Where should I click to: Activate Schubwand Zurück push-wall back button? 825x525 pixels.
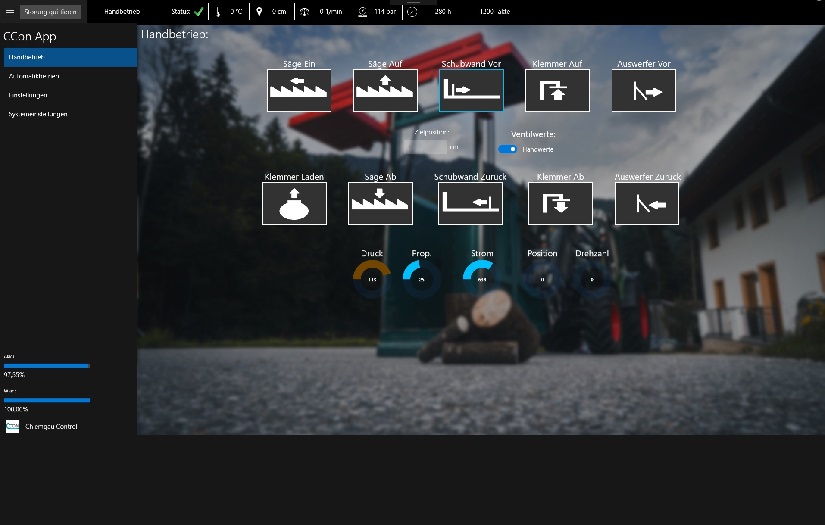pos(470,204)
